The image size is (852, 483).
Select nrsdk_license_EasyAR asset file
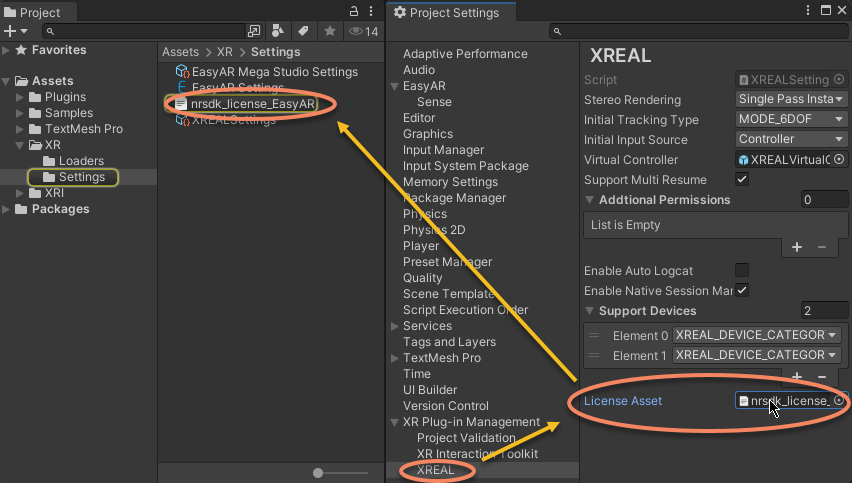coord(252,104)
